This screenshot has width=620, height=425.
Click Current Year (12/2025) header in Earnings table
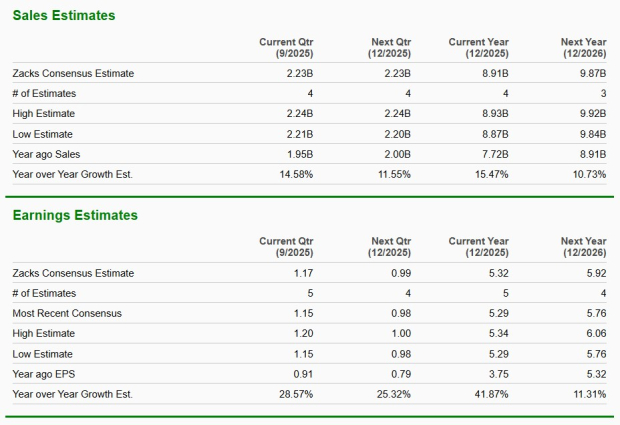click(x=480, y=247)
